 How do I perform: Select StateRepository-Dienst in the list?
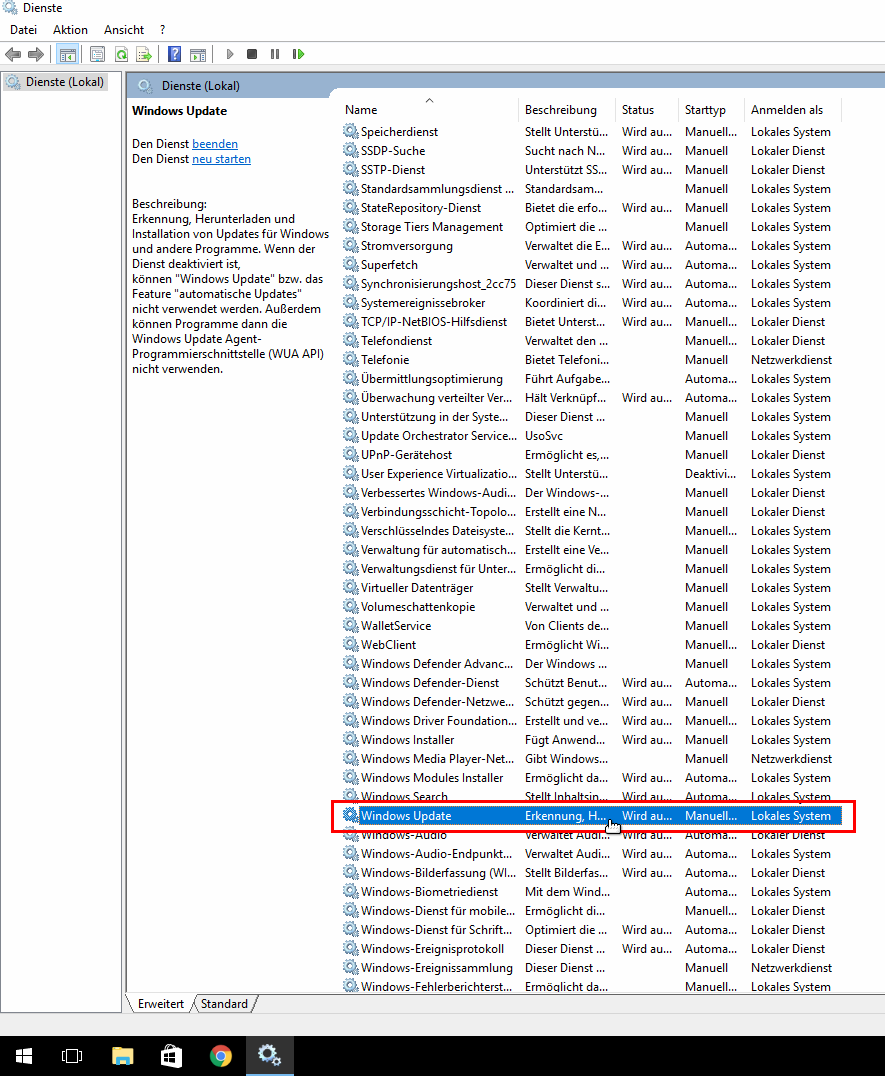pyautogui.click(x=591, y=207)
